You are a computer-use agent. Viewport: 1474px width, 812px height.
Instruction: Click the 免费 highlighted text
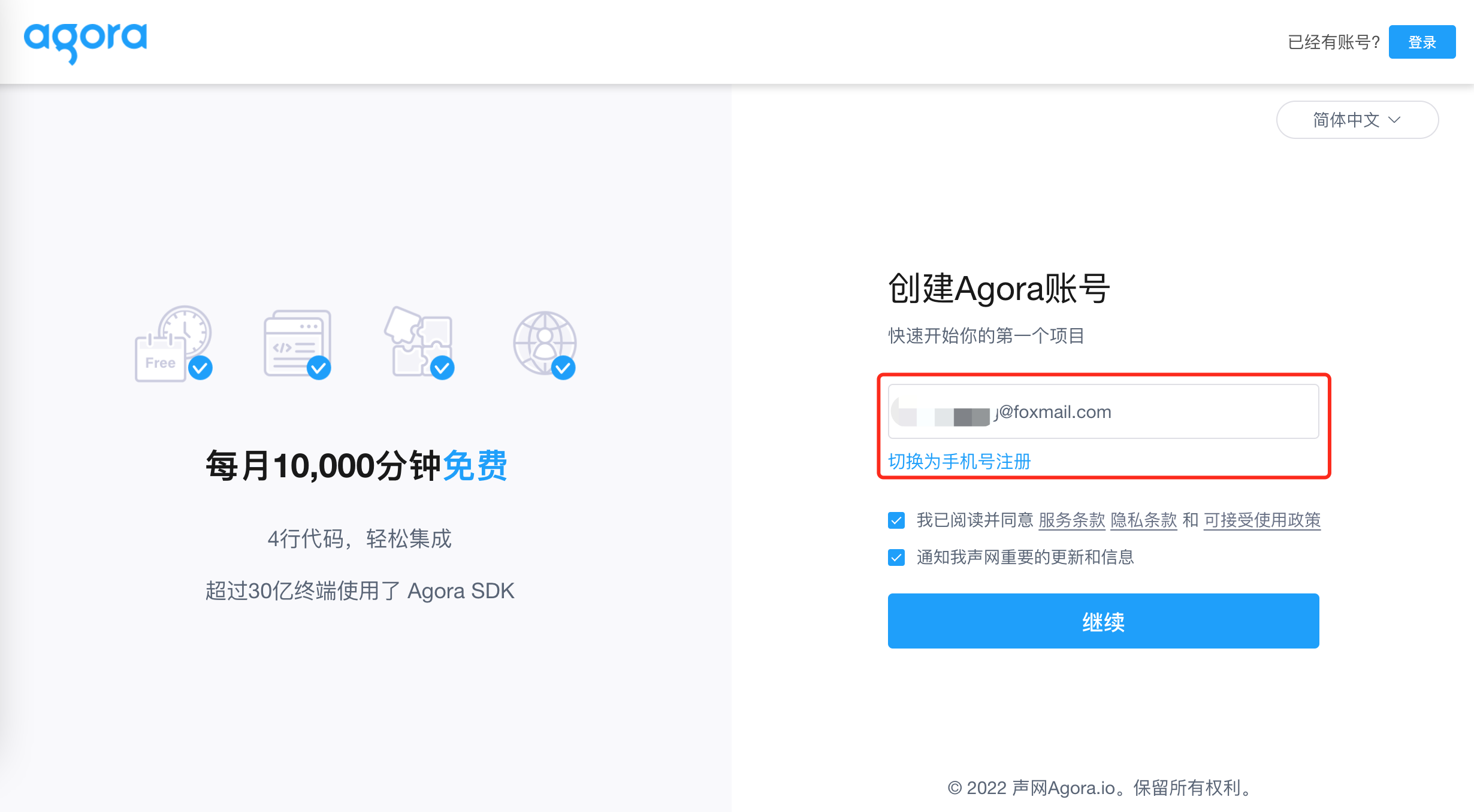(475, 465)
